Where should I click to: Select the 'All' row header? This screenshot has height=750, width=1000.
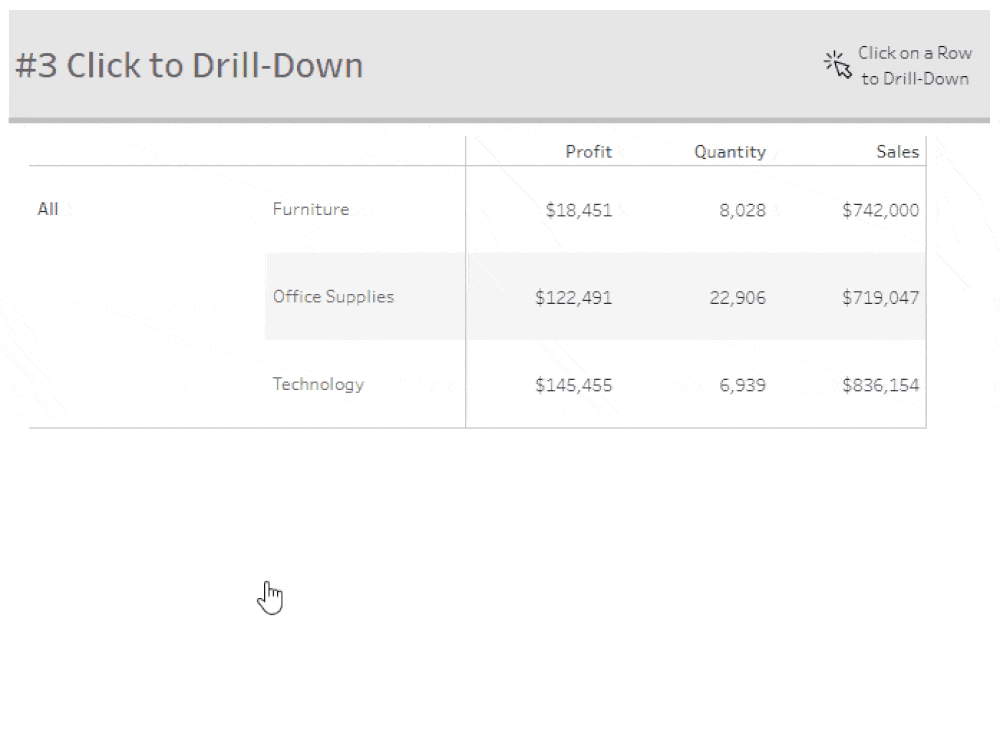click(48, 209)
